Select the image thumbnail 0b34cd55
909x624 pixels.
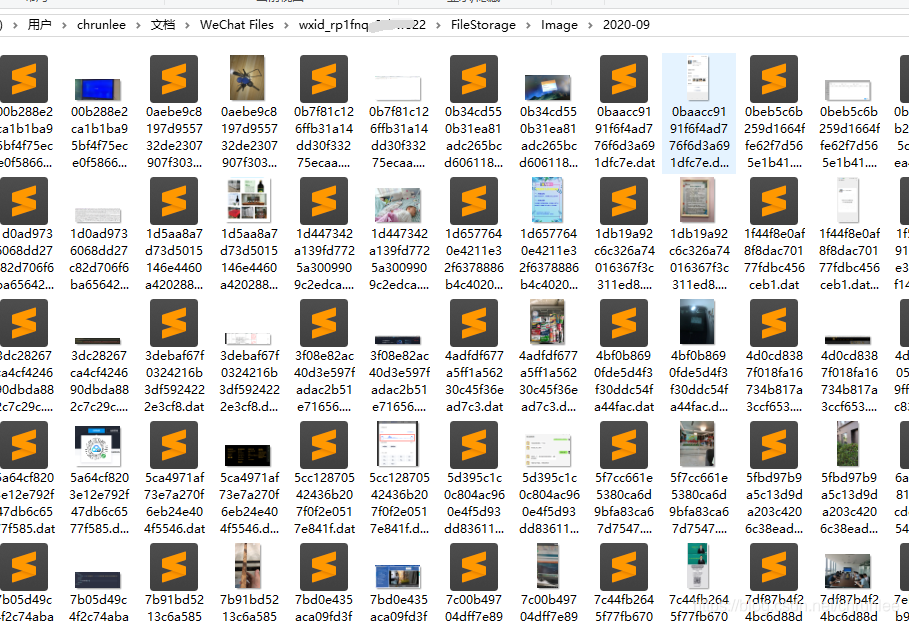pyautogui.click(x=547, y=88)
